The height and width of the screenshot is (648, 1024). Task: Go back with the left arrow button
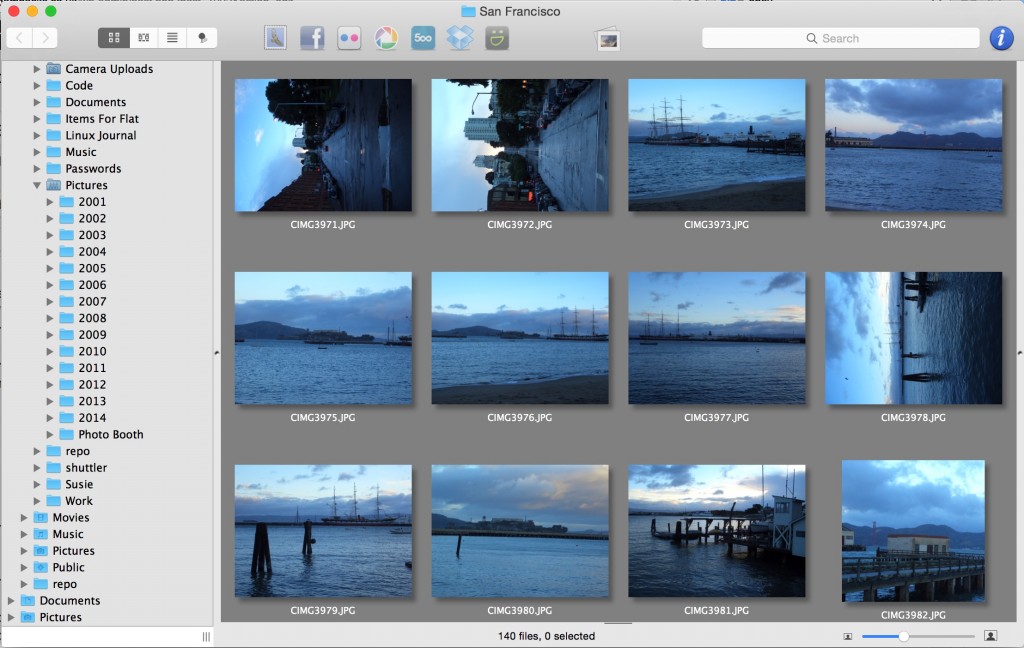click(x=19, y=38)
